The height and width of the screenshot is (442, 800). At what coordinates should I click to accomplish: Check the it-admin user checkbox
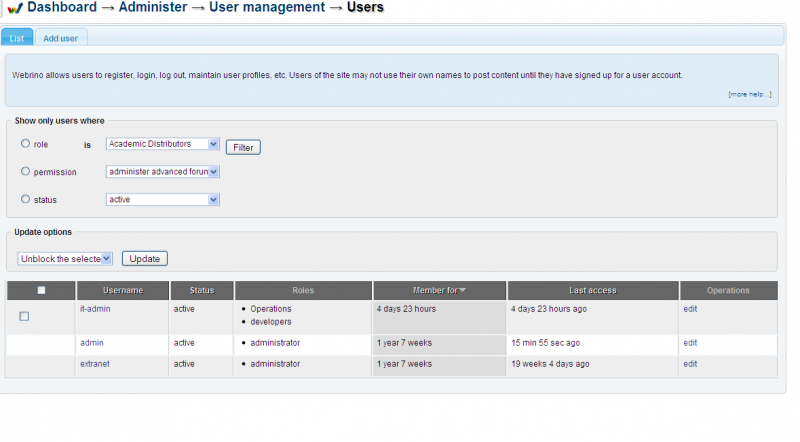[x=25, y=316]
